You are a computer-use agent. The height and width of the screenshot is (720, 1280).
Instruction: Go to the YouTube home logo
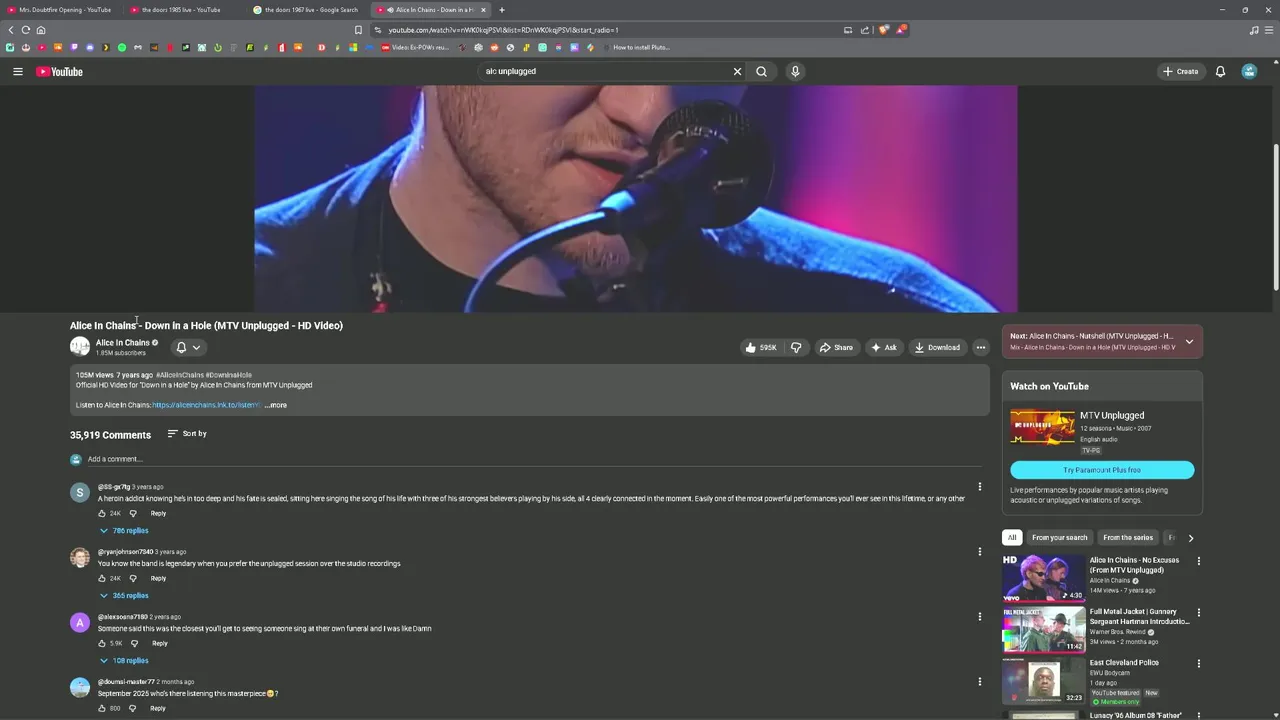click(x=60, y=71)
